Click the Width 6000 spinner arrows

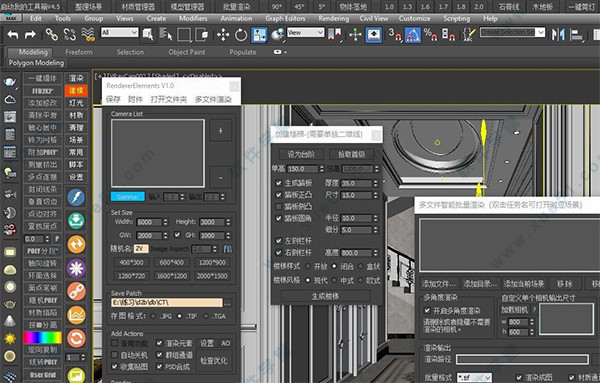pyautogui.click(x=165, y=222)
